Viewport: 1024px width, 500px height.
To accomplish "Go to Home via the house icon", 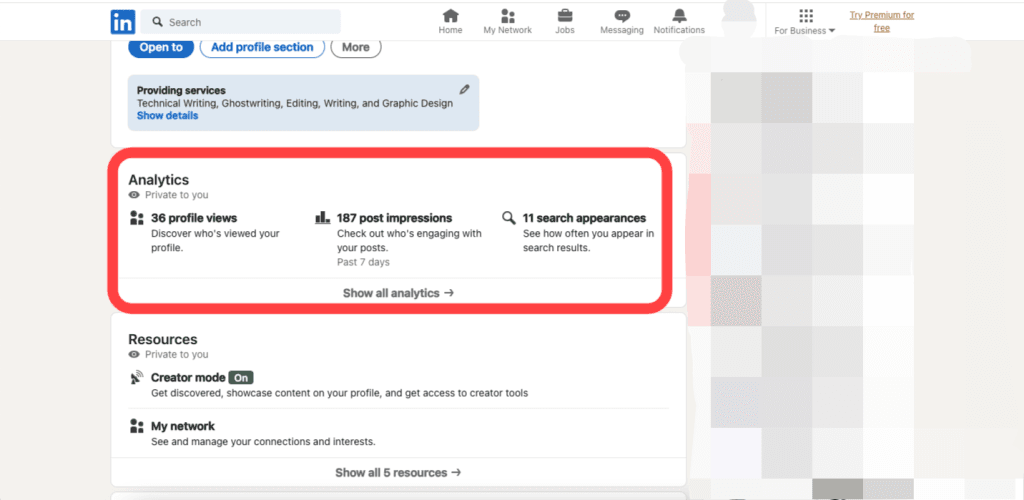I will click(x=451, y=16).
